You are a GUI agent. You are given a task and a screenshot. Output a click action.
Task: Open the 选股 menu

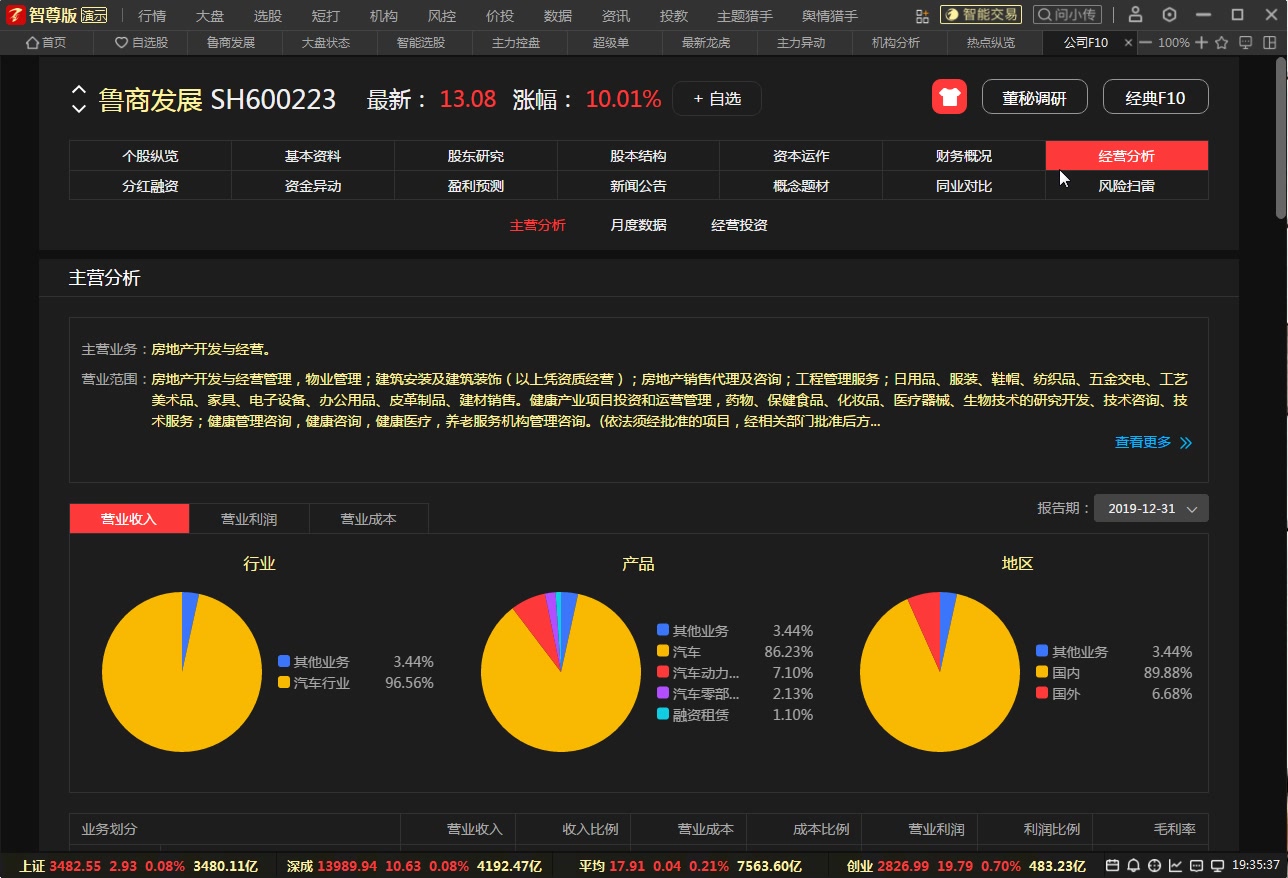coord(268,16)
